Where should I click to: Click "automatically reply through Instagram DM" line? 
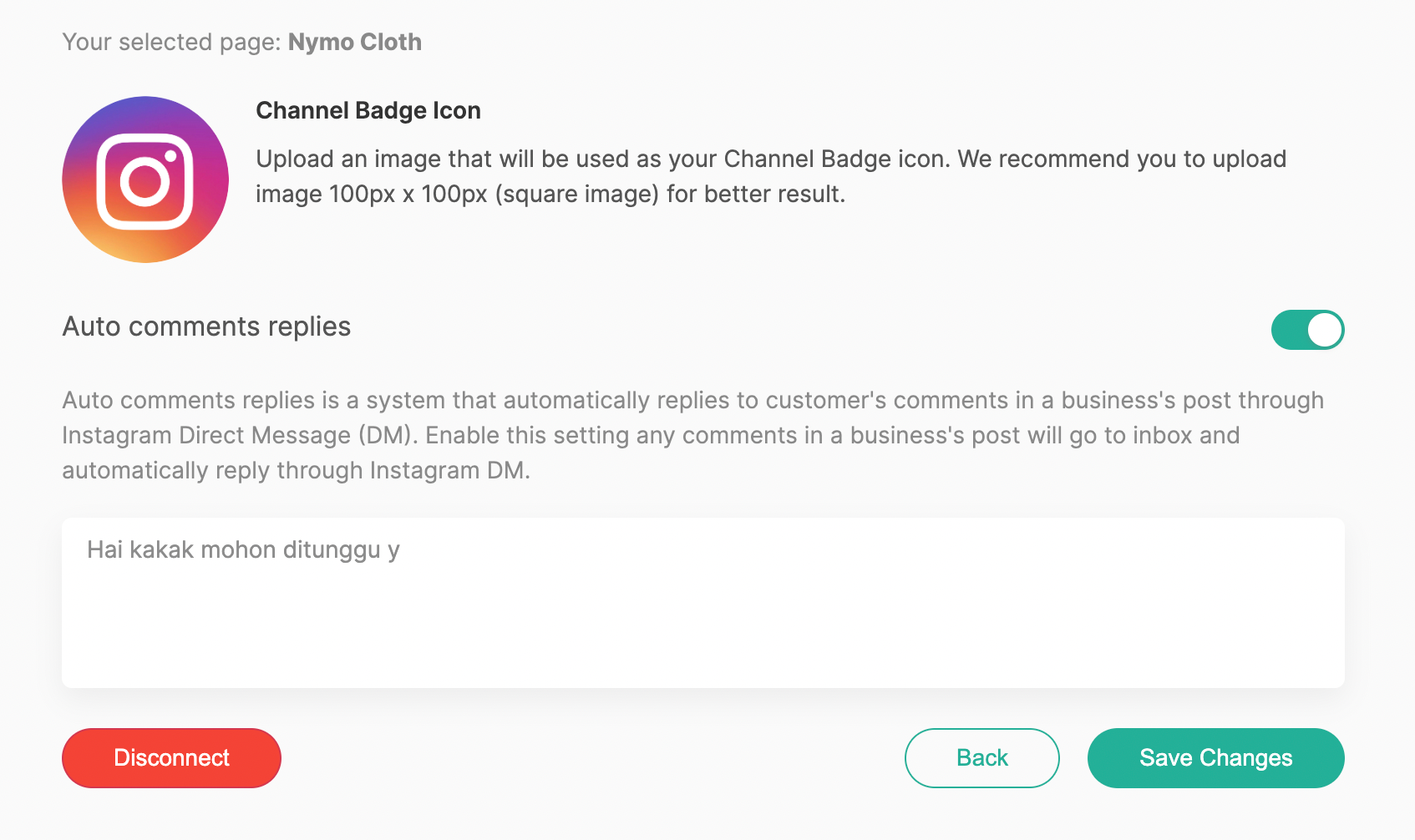[x=296, y=470]
